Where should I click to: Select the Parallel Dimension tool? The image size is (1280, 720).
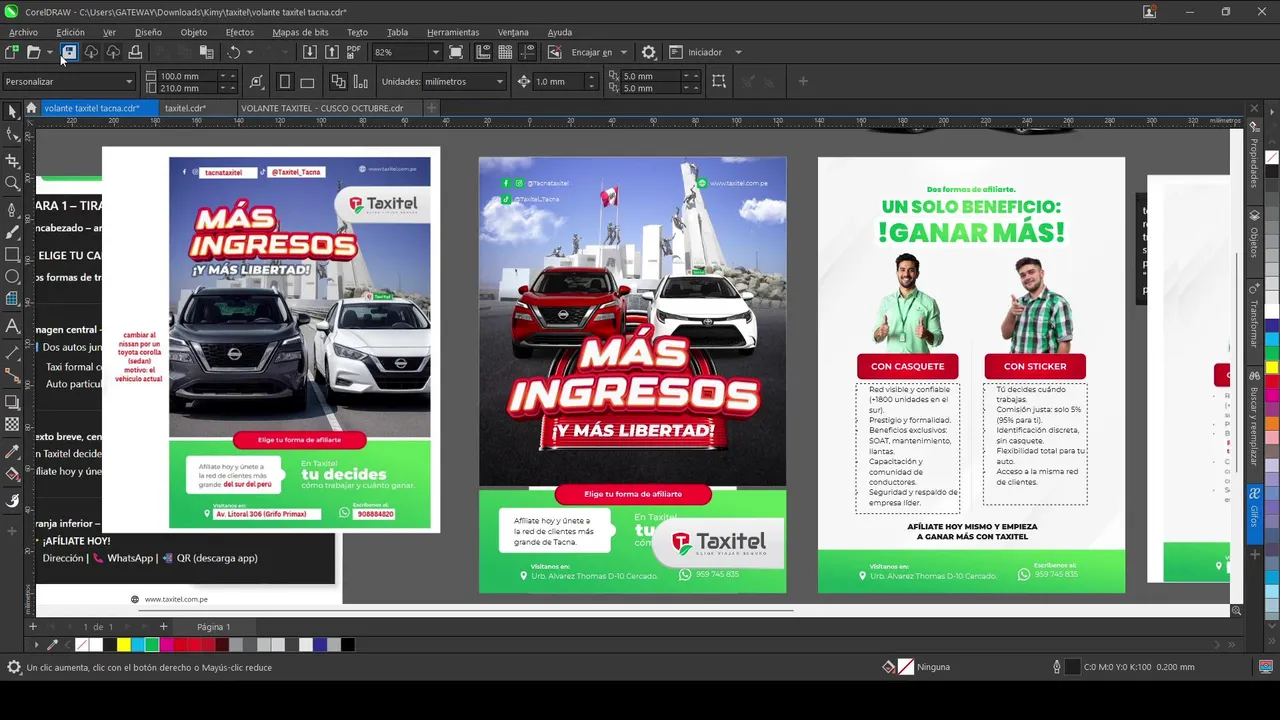12,352
